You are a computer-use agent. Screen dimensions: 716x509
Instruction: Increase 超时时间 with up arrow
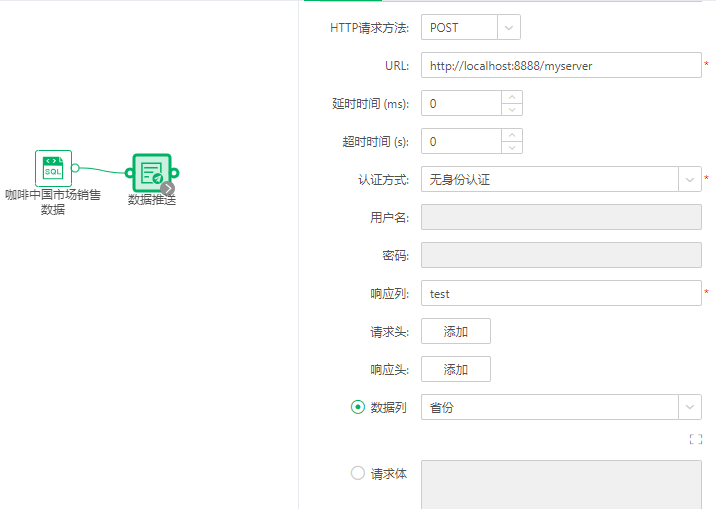(x=511, y=136)
